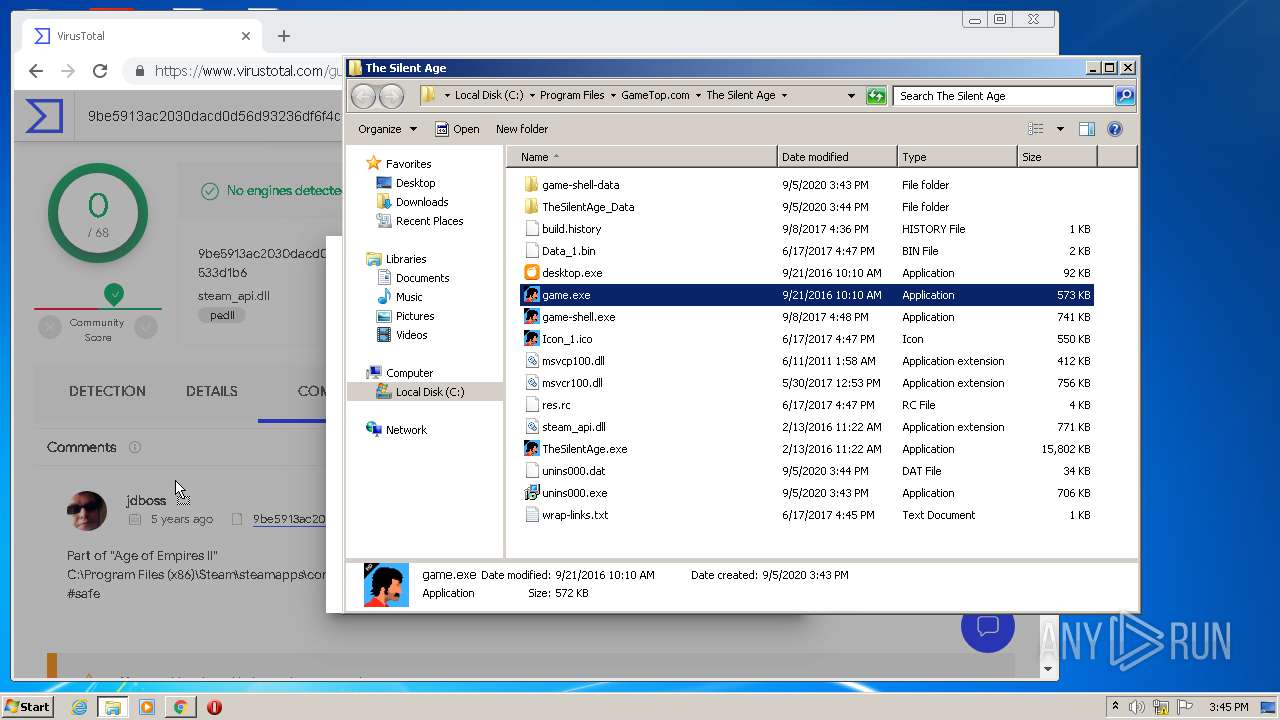Screen dimensions: 1280x720
Task: Show hidden system tray icons
Action: [1115, 707]
